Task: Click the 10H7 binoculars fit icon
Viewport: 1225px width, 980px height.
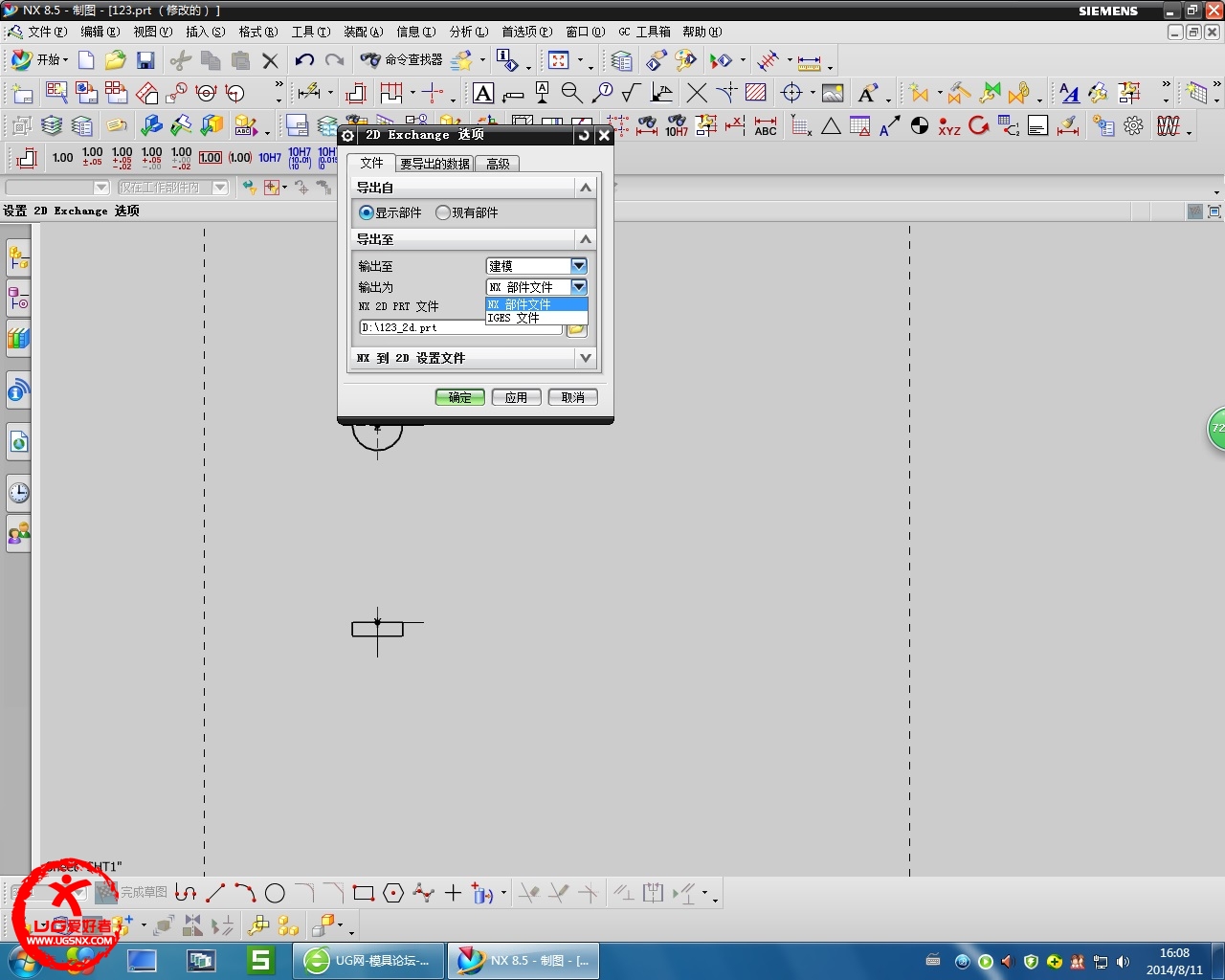Action: 677,125
